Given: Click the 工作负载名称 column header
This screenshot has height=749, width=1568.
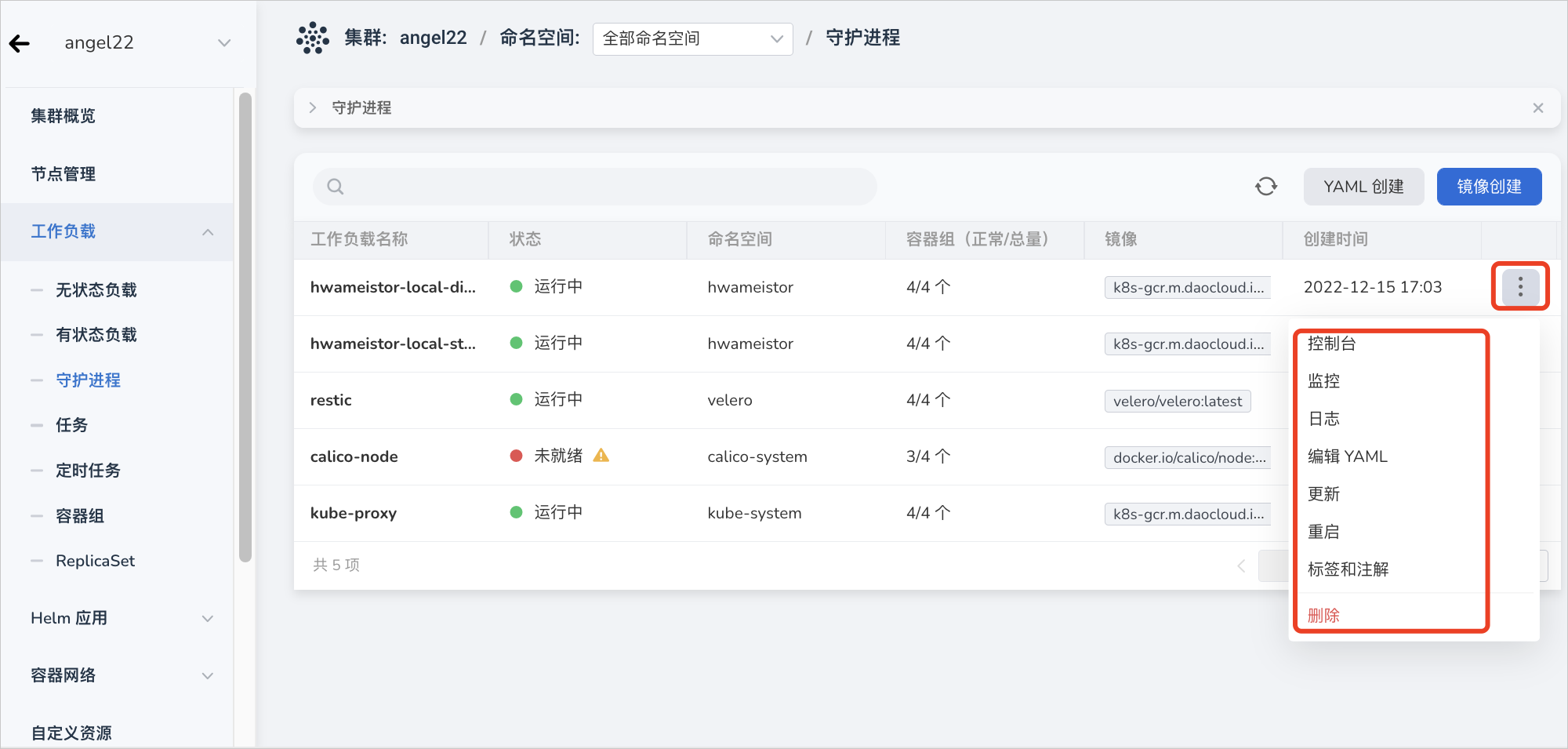Looking at the screenshot, I should 359,239.
